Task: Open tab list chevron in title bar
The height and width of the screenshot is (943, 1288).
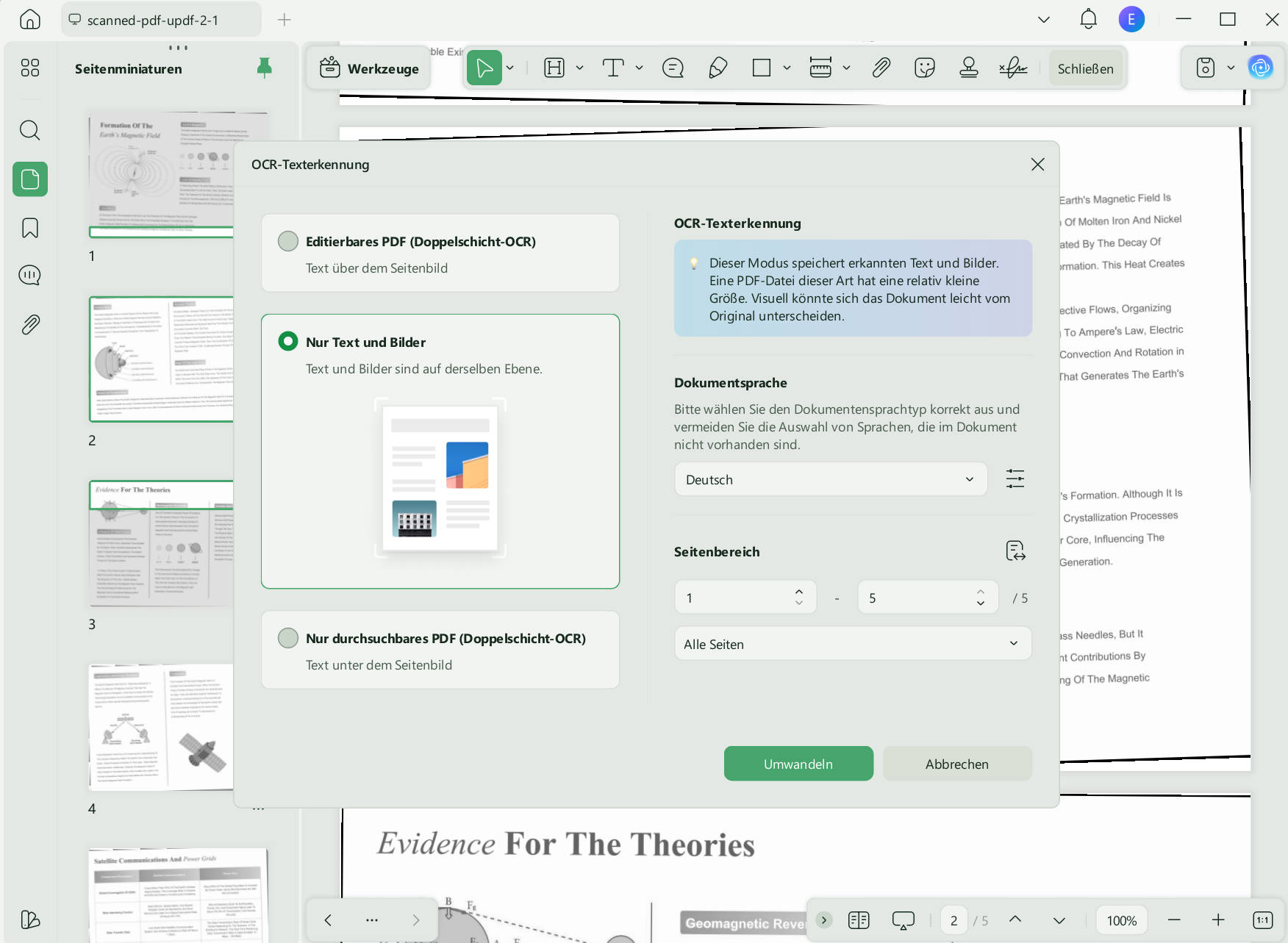Action: point(1044,19)
